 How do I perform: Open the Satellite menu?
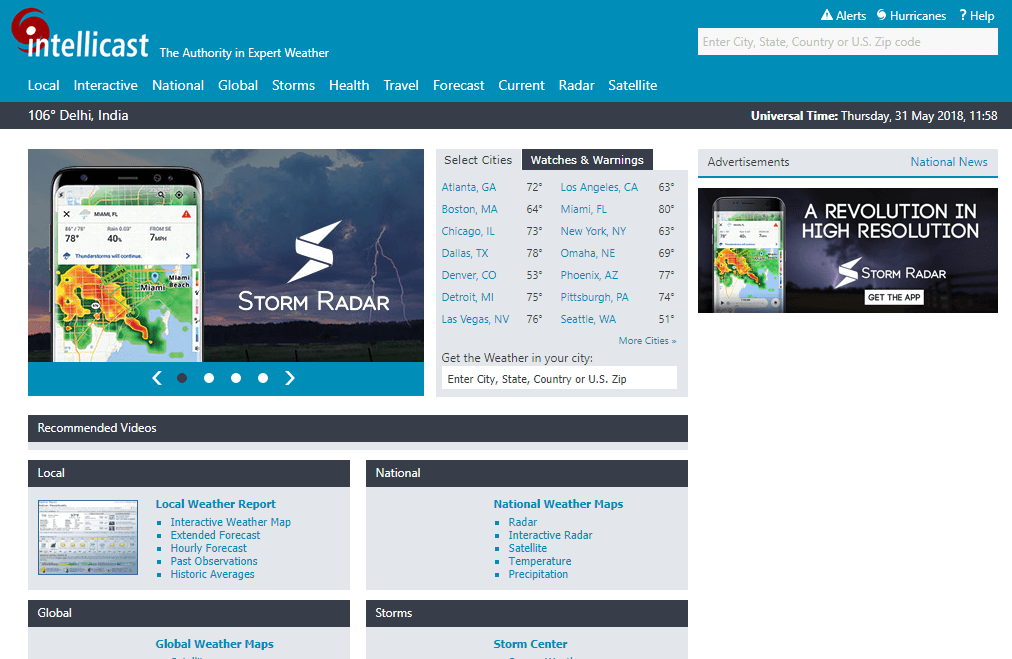(x=632, y=85)
